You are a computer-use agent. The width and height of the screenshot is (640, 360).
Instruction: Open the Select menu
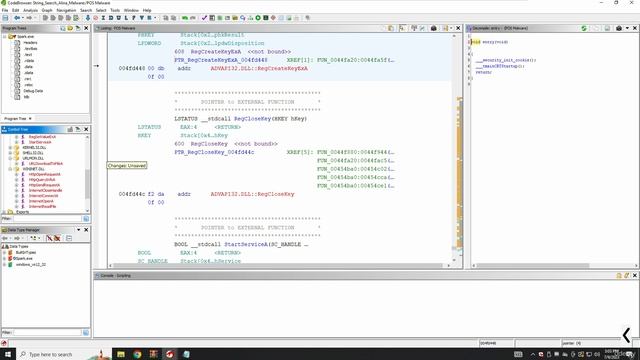(x=101, y=10)
